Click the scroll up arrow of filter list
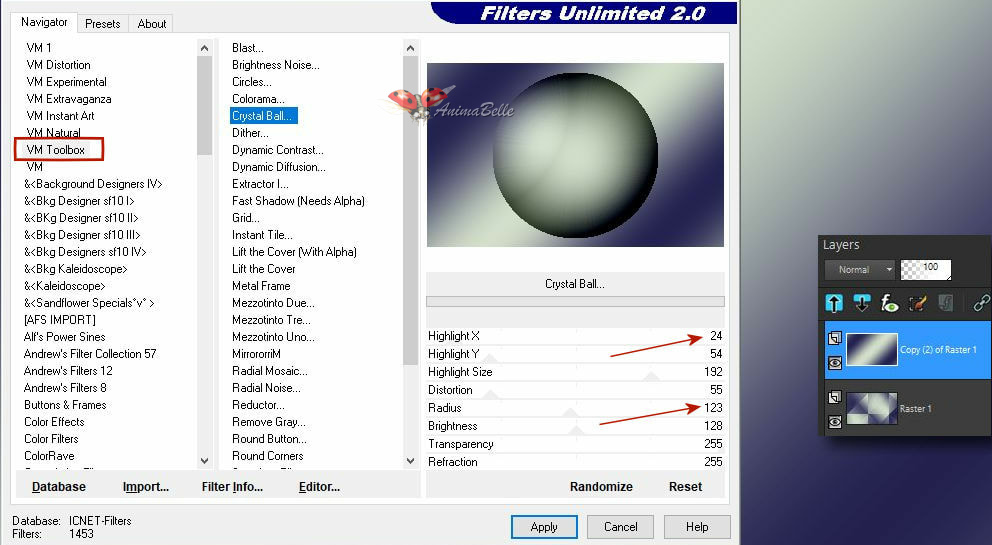 coord(410,48)
